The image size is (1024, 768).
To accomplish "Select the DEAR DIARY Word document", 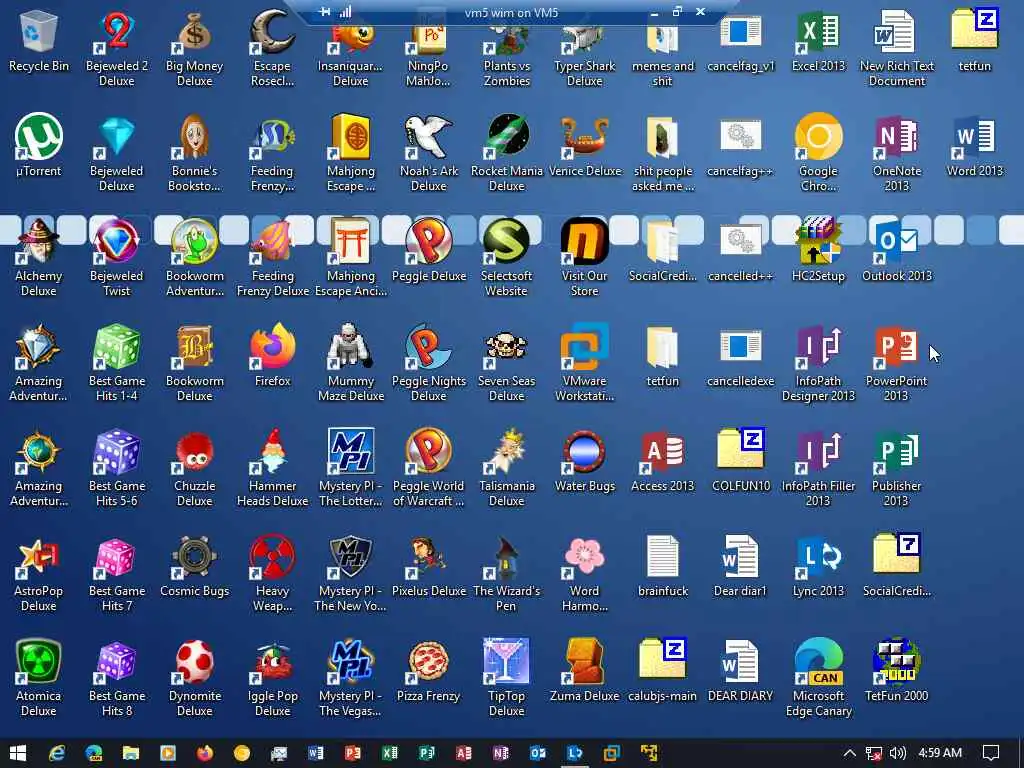I will (741, 671).
